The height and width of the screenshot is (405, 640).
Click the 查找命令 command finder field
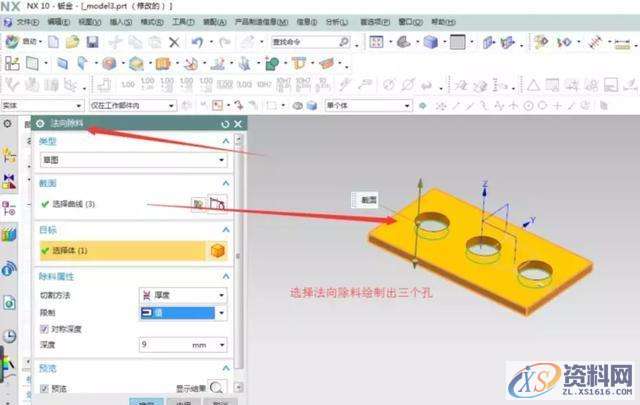click(x=310, y=42)
